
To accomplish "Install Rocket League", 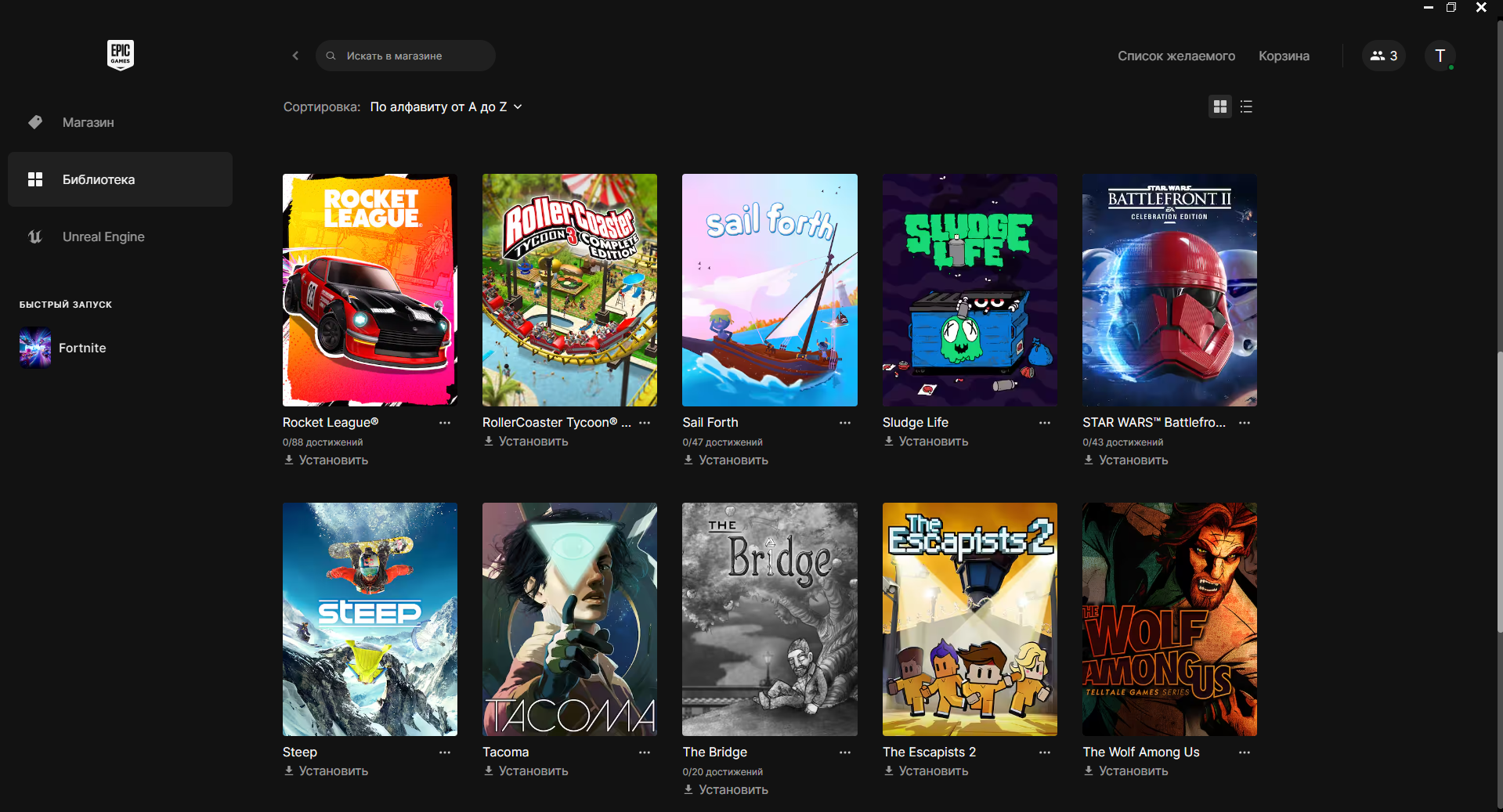I will pos(326,460).
